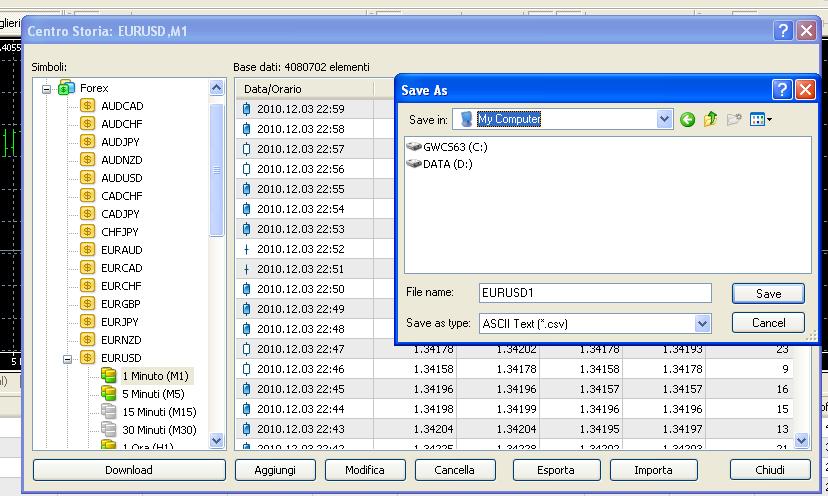This screenshot has width=828, height=496.
Task: Click the Modifica button
Action: click(x=365, y=470)
